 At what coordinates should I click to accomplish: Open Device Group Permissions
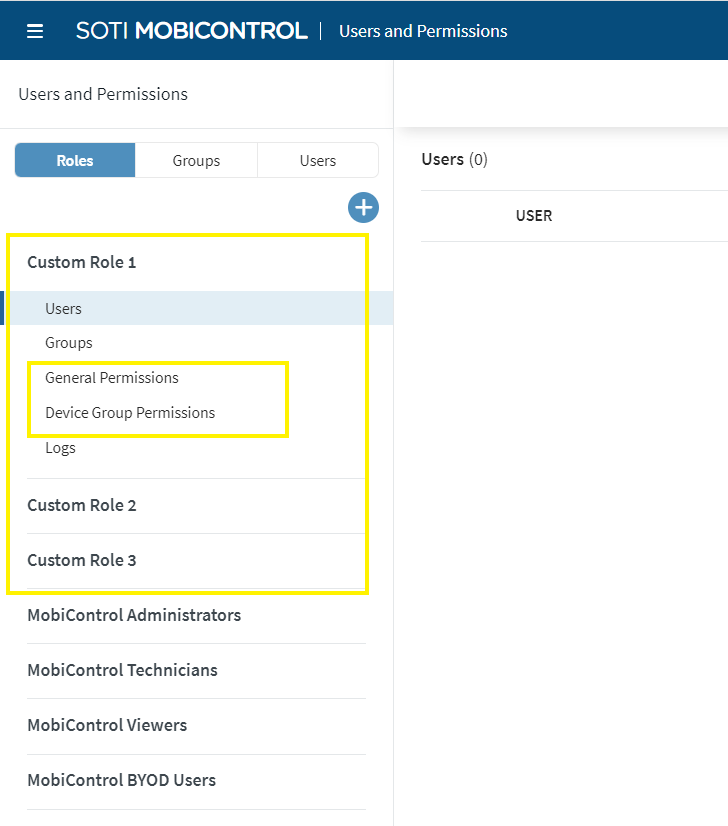point(130,413)
